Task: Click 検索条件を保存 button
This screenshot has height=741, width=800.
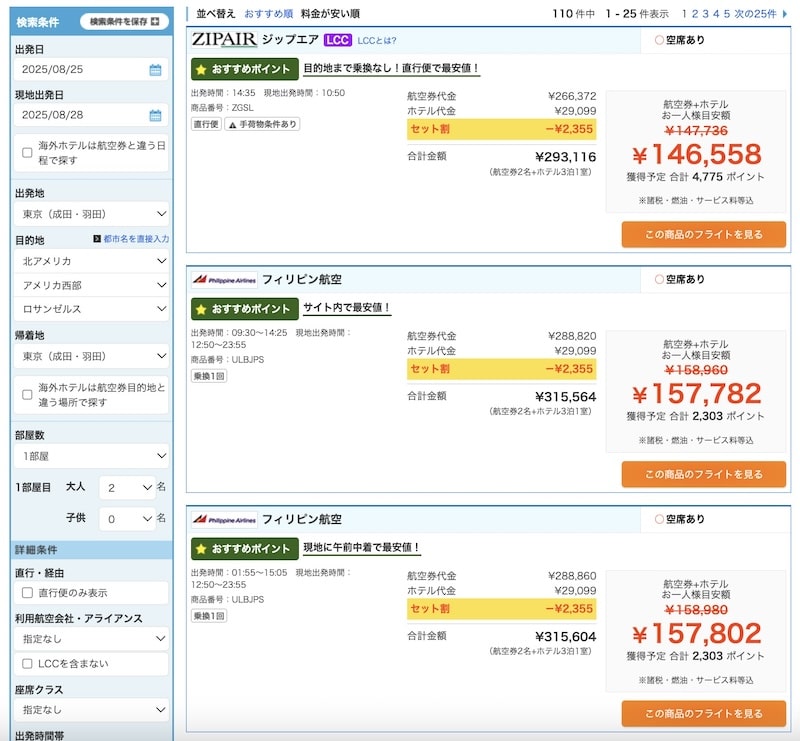Action: [124, 21]
